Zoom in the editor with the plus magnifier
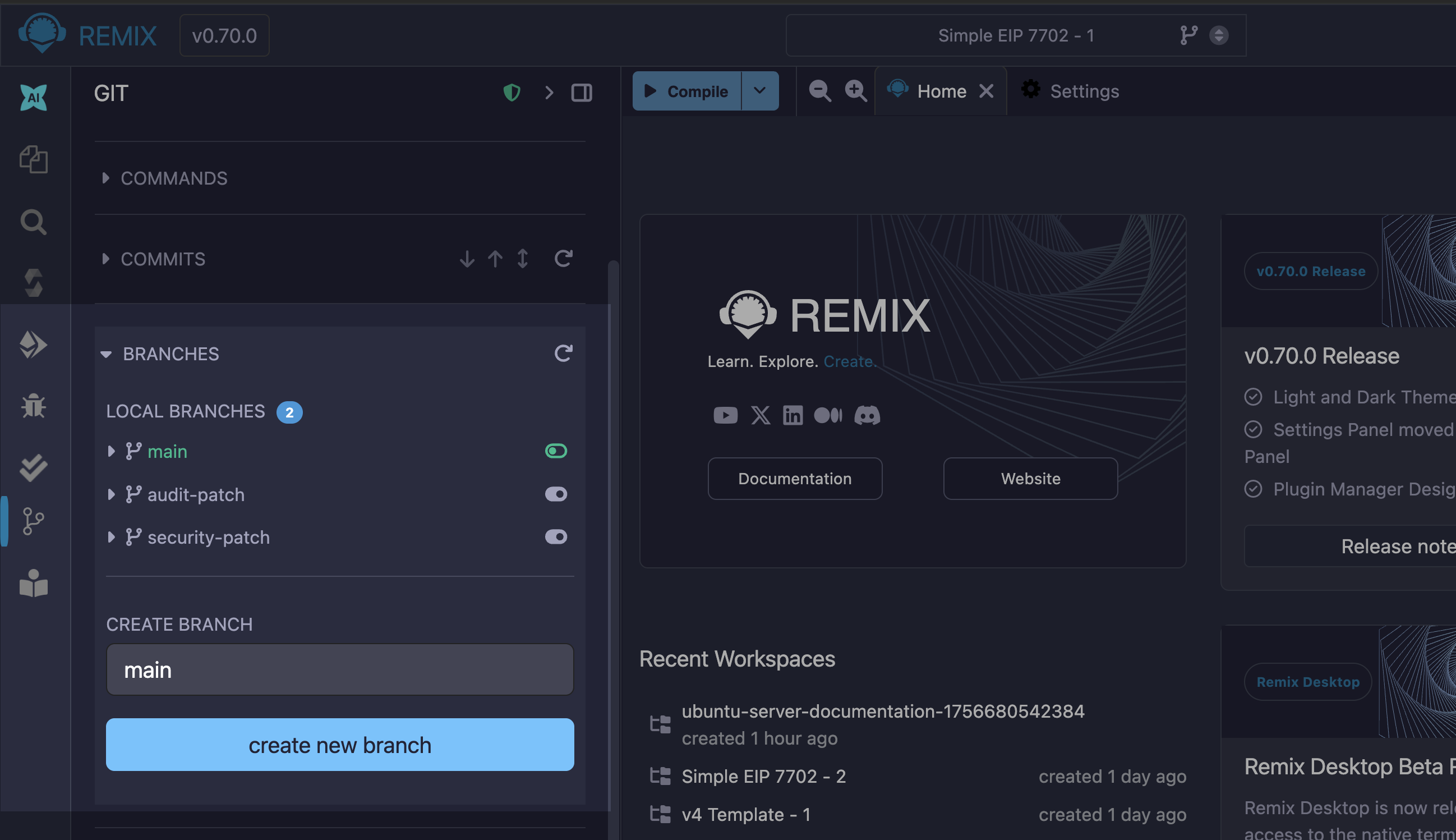Viewport: 1456px width, 840px height. 856,91
